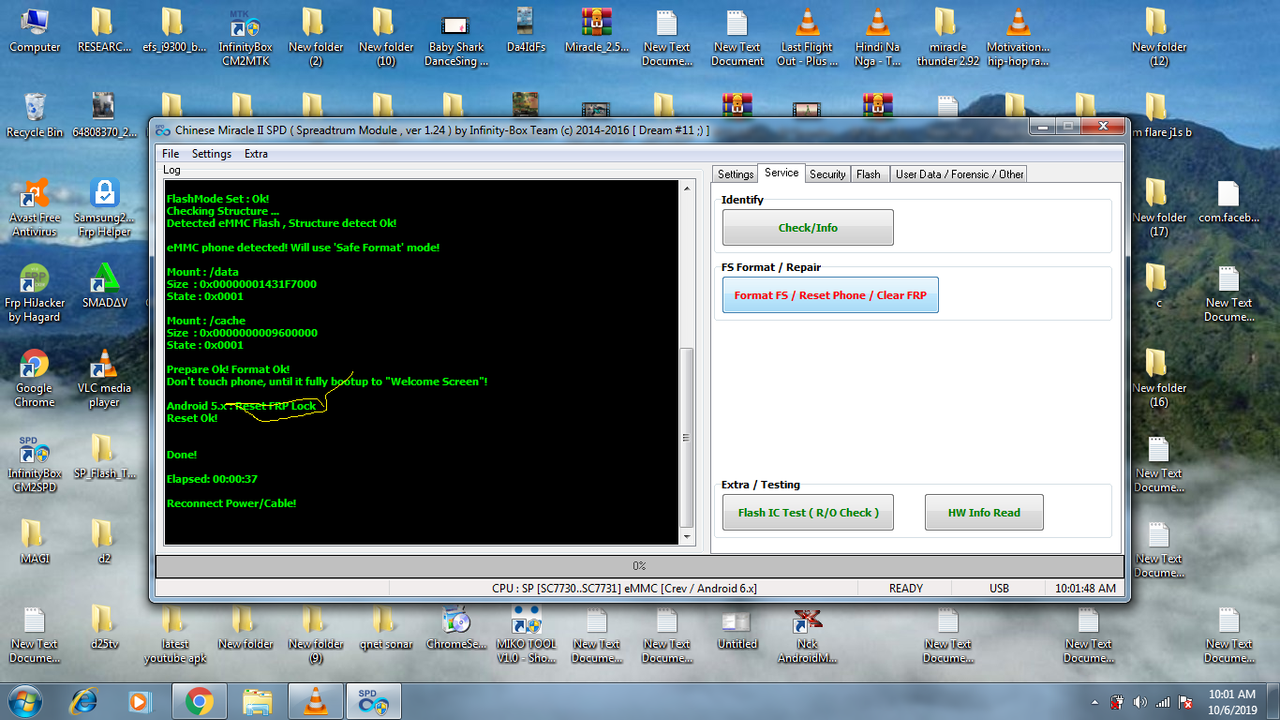Click the 'Mount : /cache' log line
Screen dimensions: 1280x720
pos(206,321)
